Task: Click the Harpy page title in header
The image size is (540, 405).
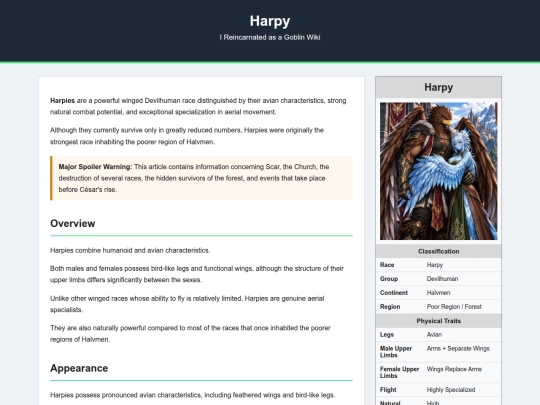Action: click(270, 21)
